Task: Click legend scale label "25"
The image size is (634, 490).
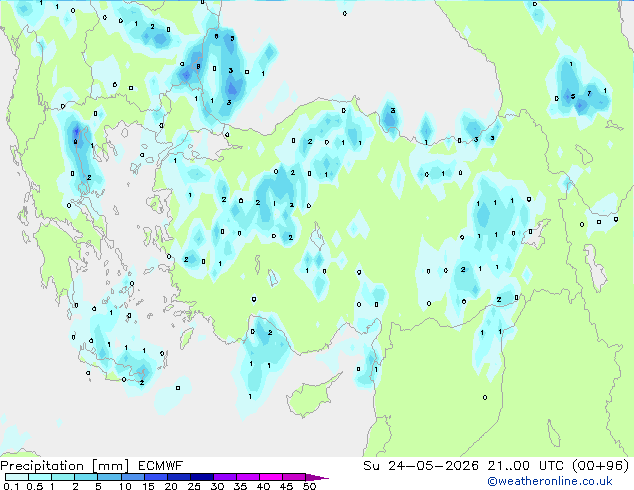Action: coord(194,486)
